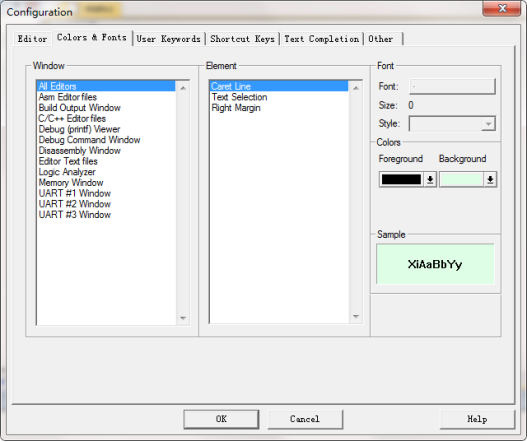Select the Colors & Fonts tab
Image resolution: width=527 pixels, height=442 pixels.
pos(92,38)
